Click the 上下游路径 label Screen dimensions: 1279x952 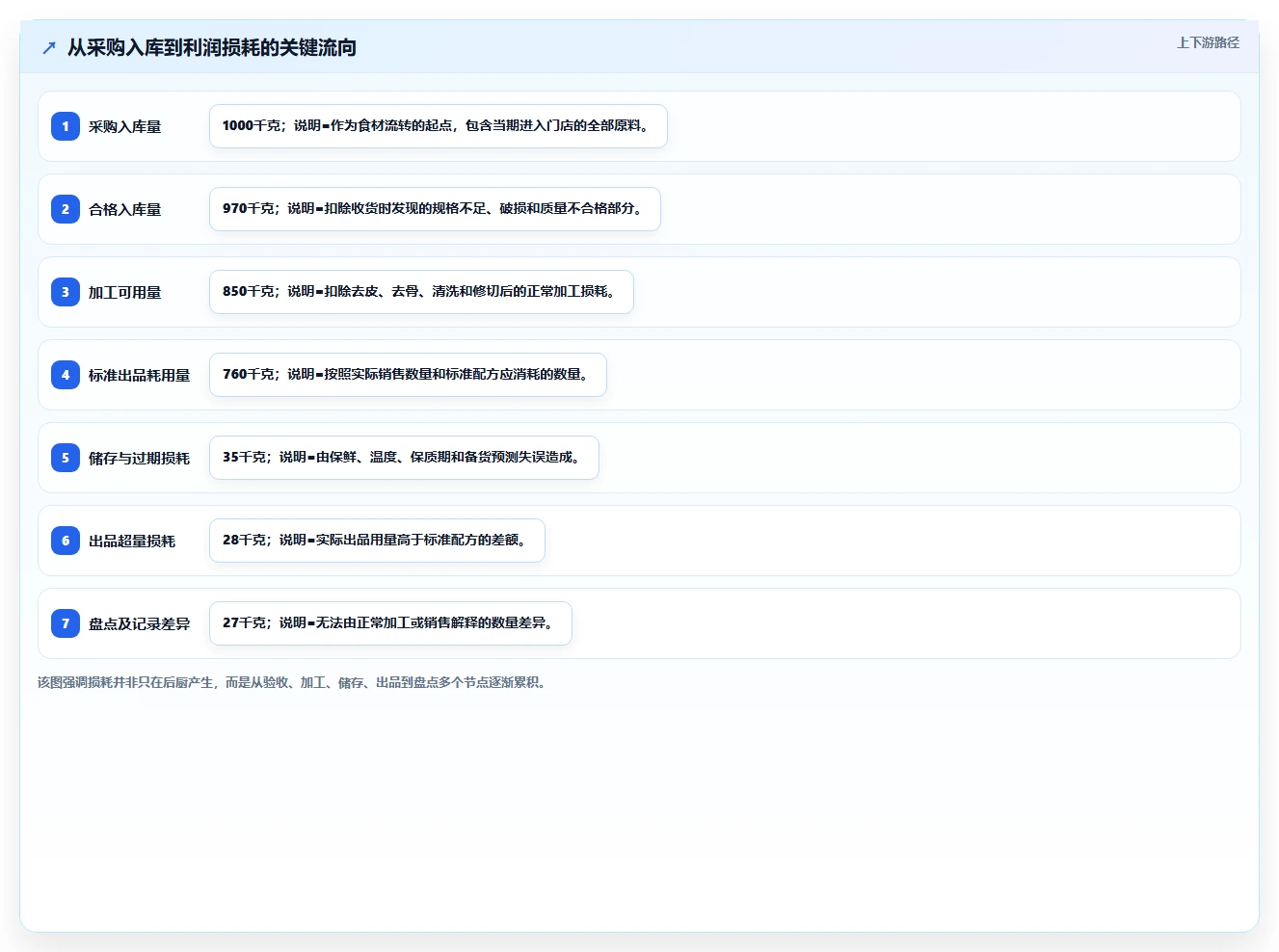(x=1208, y=42)
